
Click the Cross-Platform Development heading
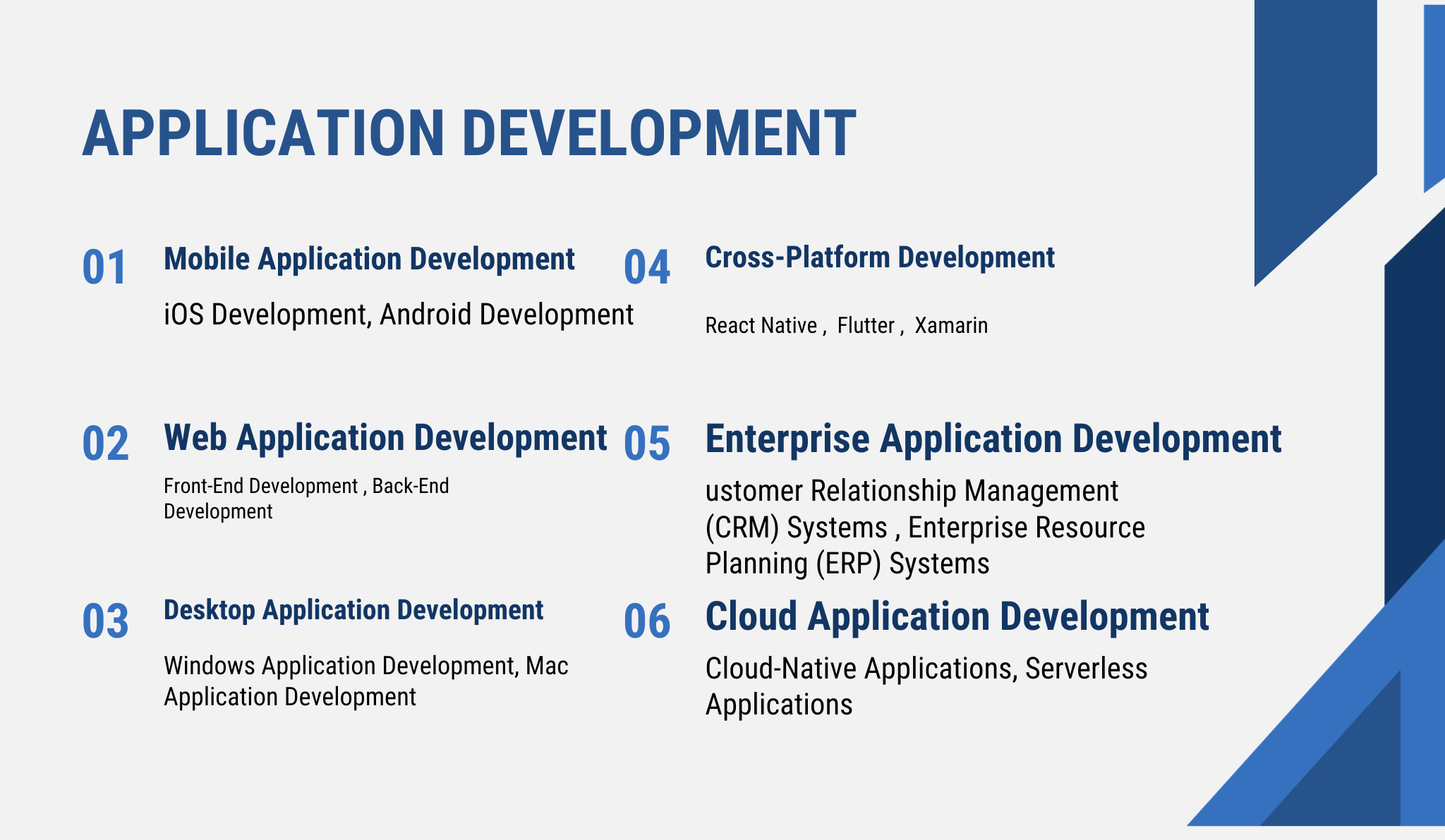click(x=880, y=257)
